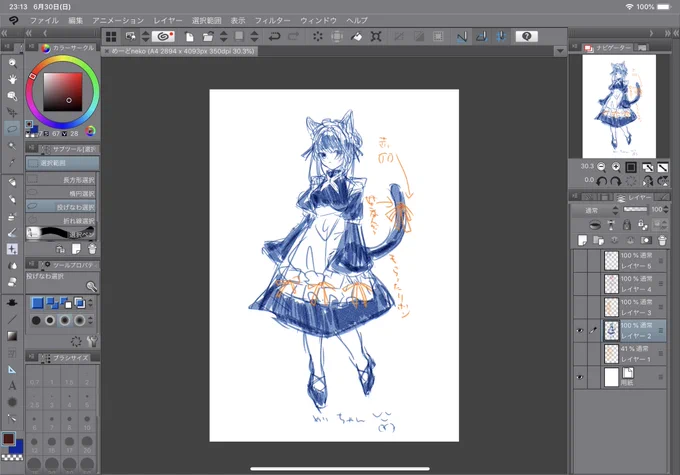Rotate canvas left in Navigator
This screenshot has width=680, height=475.
click(x=602, y=181)
